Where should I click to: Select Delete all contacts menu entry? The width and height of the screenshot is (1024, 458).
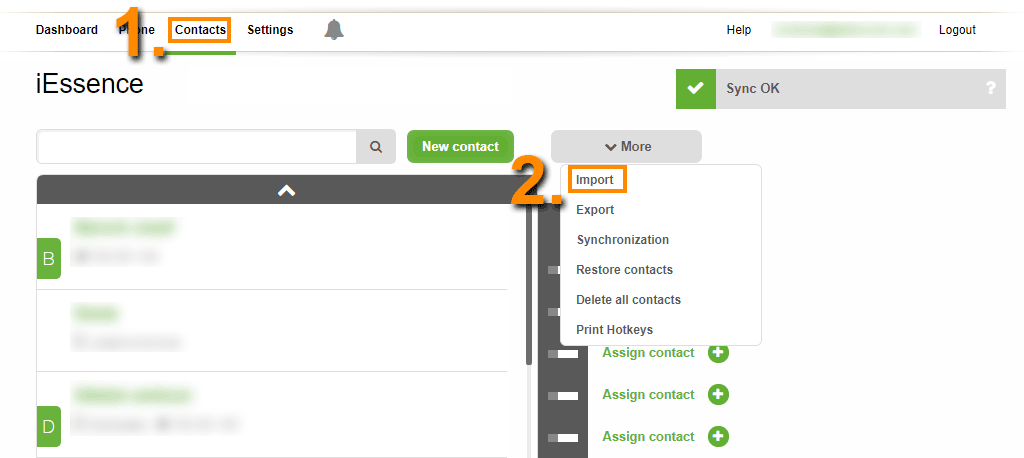[x=628, y=300]
